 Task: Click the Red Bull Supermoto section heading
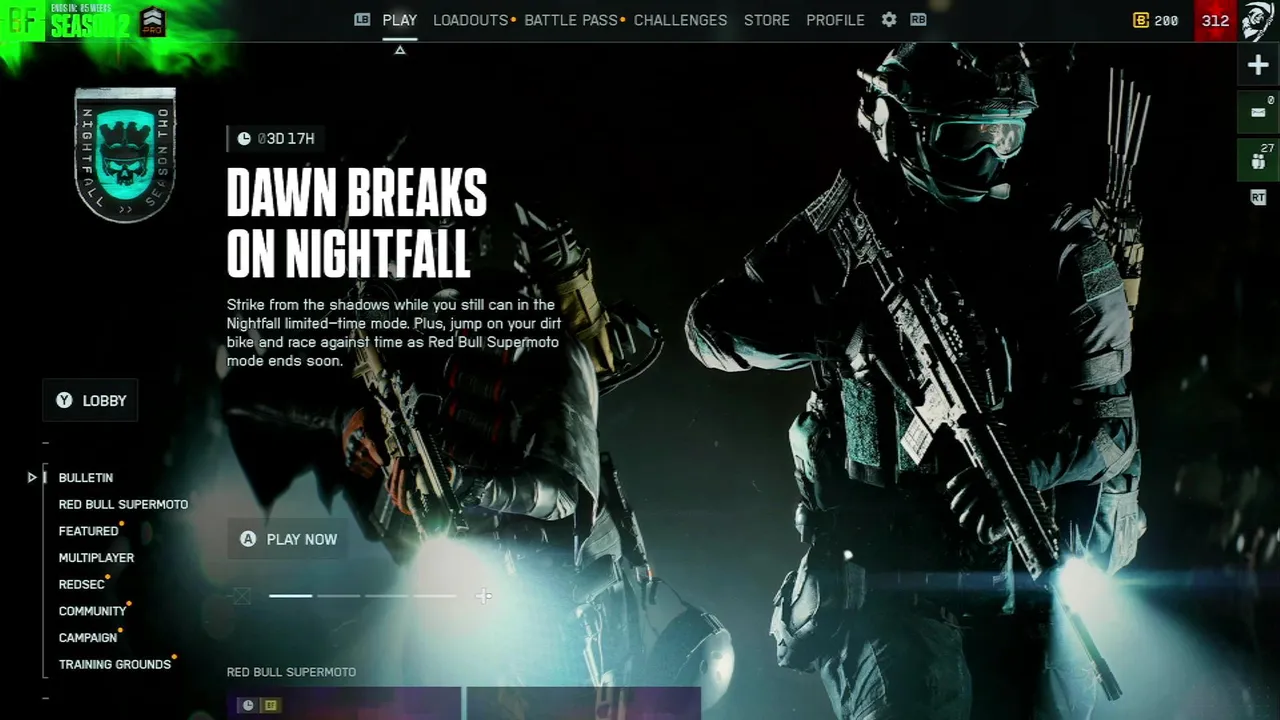[291, 672]
